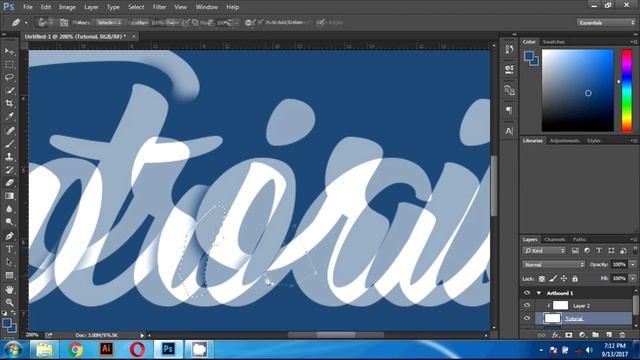Open the Fill slider arrow
Viewport: 640px width, 360px height.
633,278
